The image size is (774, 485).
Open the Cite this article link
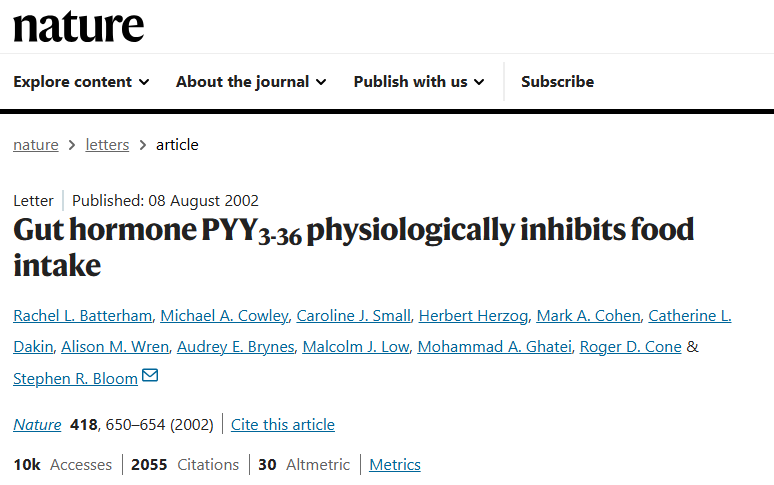[x=283, y=425]
